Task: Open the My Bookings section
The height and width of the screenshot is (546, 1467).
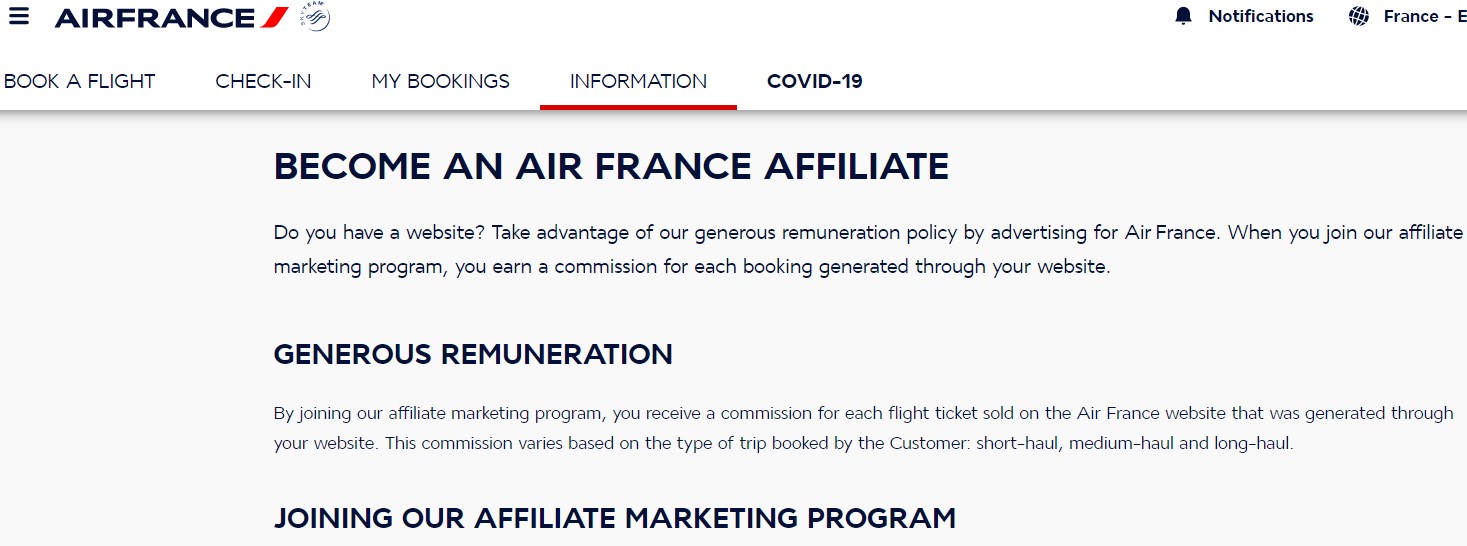Action: point(440,81)
